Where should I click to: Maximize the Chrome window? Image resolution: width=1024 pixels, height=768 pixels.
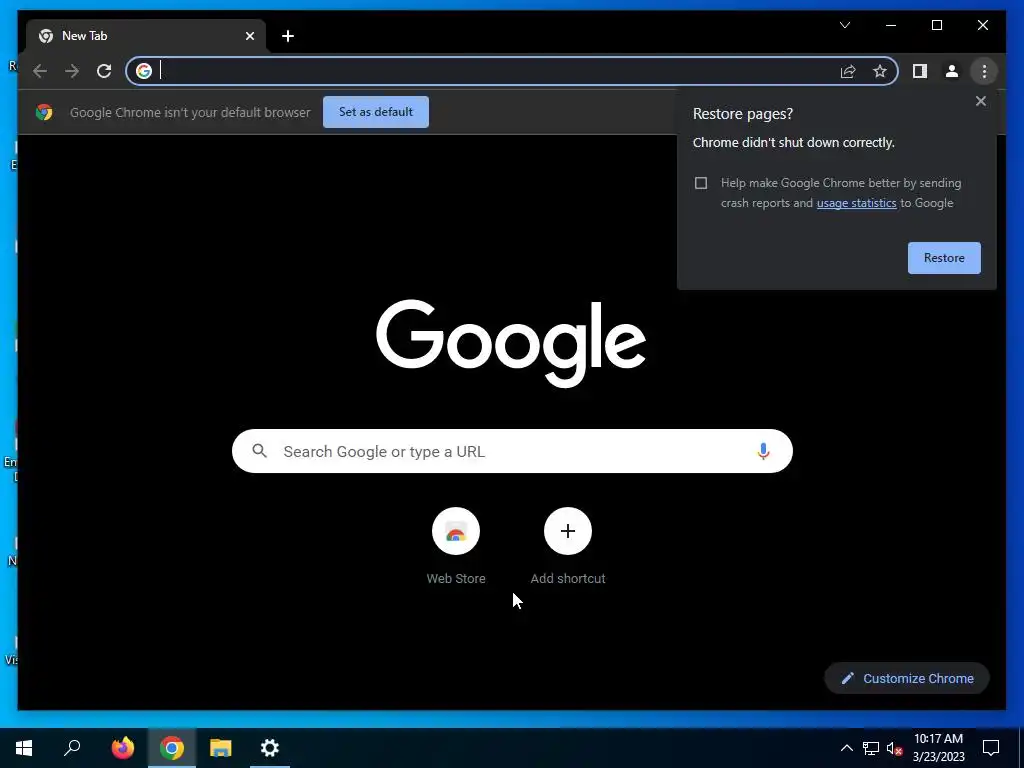coord(936,25)
